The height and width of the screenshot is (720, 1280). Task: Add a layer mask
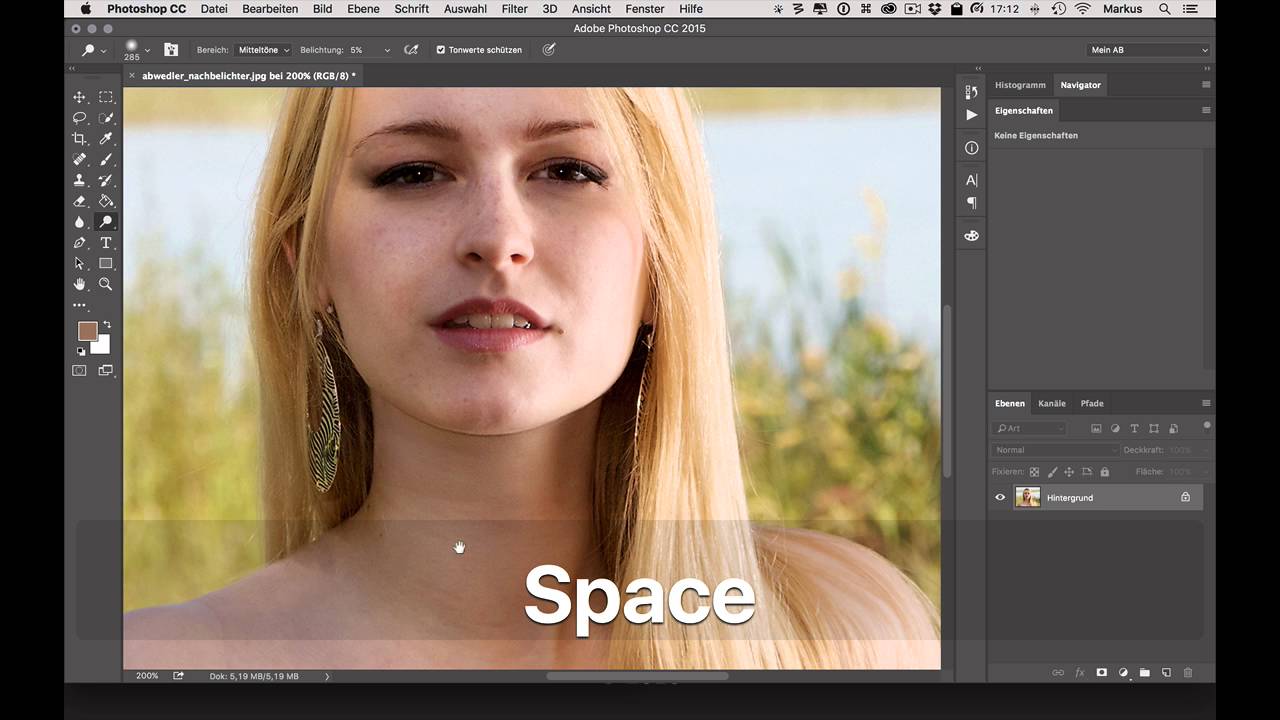tap(1101, 673)
